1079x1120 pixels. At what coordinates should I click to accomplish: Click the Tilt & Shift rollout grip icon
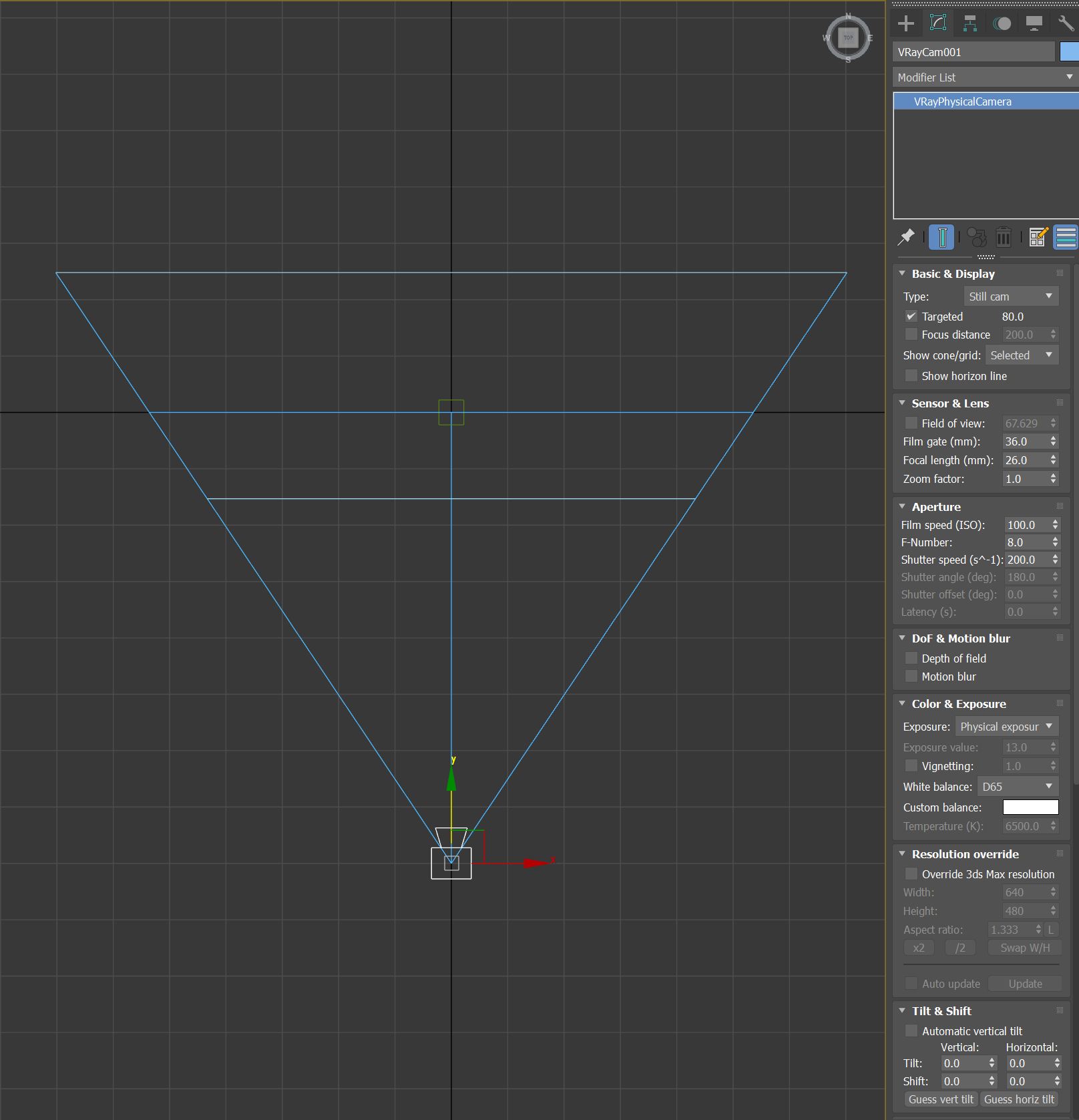(1060, 1010)
